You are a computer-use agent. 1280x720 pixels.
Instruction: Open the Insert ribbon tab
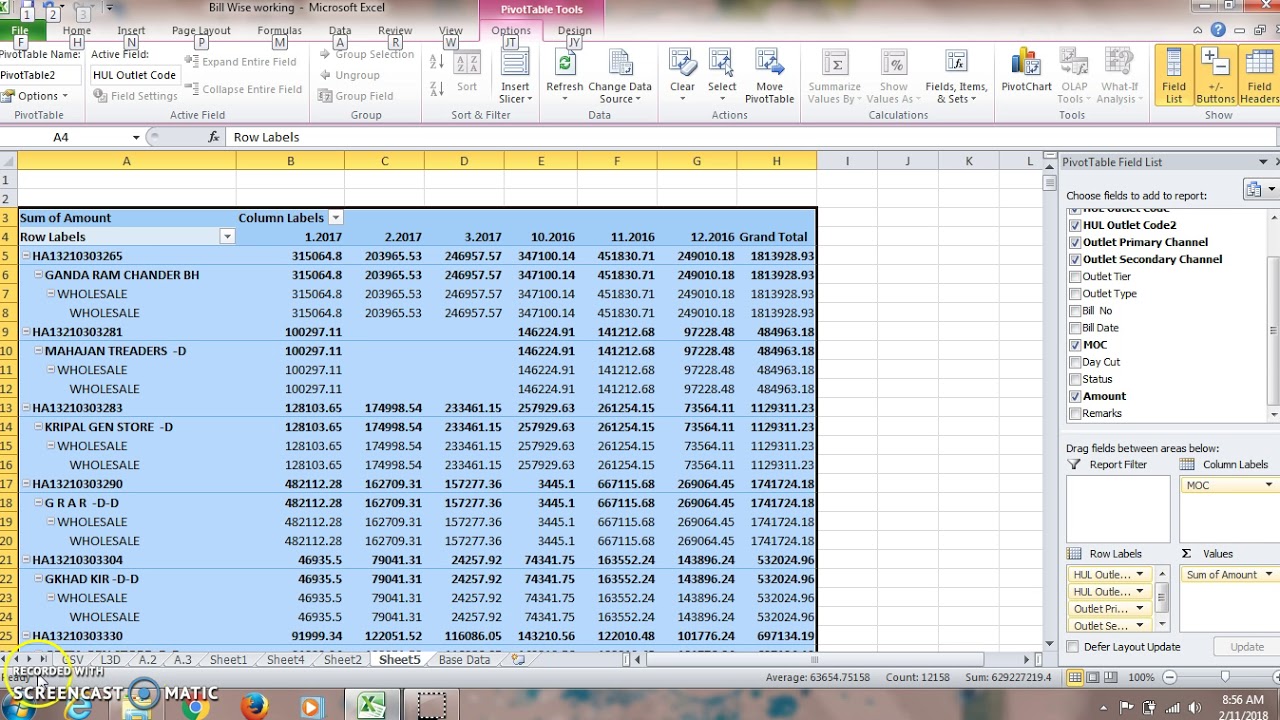131,31
